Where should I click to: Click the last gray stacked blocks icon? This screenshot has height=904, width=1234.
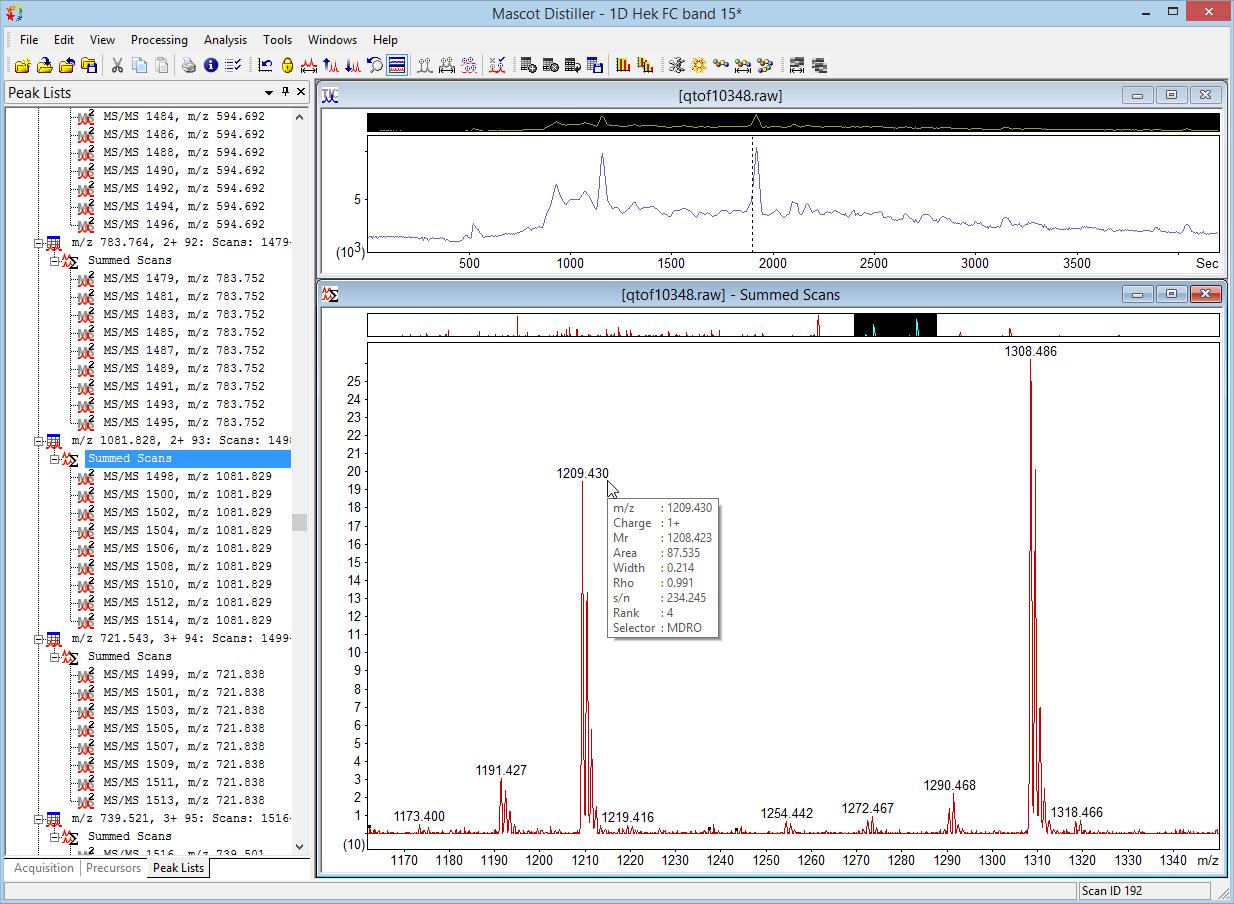[819, 66]
